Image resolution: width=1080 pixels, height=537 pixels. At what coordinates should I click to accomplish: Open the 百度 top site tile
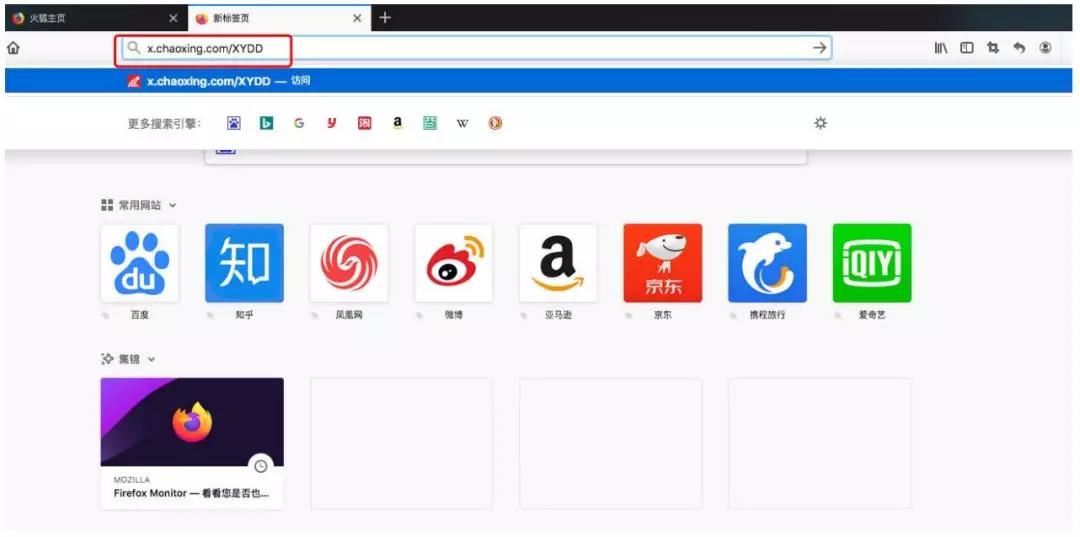click(x=140, y=263)
